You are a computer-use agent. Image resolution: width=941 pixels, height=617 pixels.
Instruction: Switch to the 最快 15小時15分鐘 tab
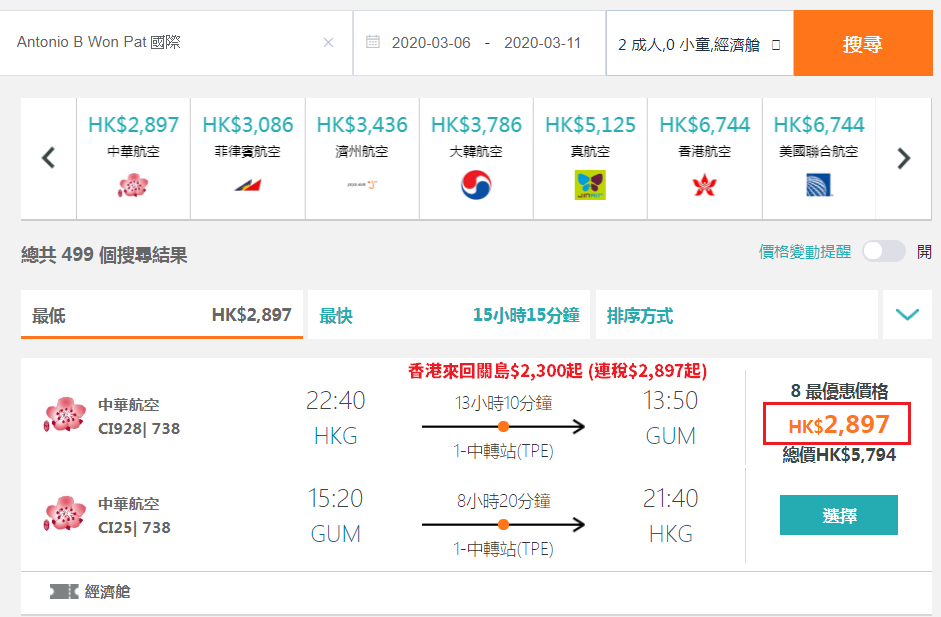pyautogui.click(x=449, y=315)
